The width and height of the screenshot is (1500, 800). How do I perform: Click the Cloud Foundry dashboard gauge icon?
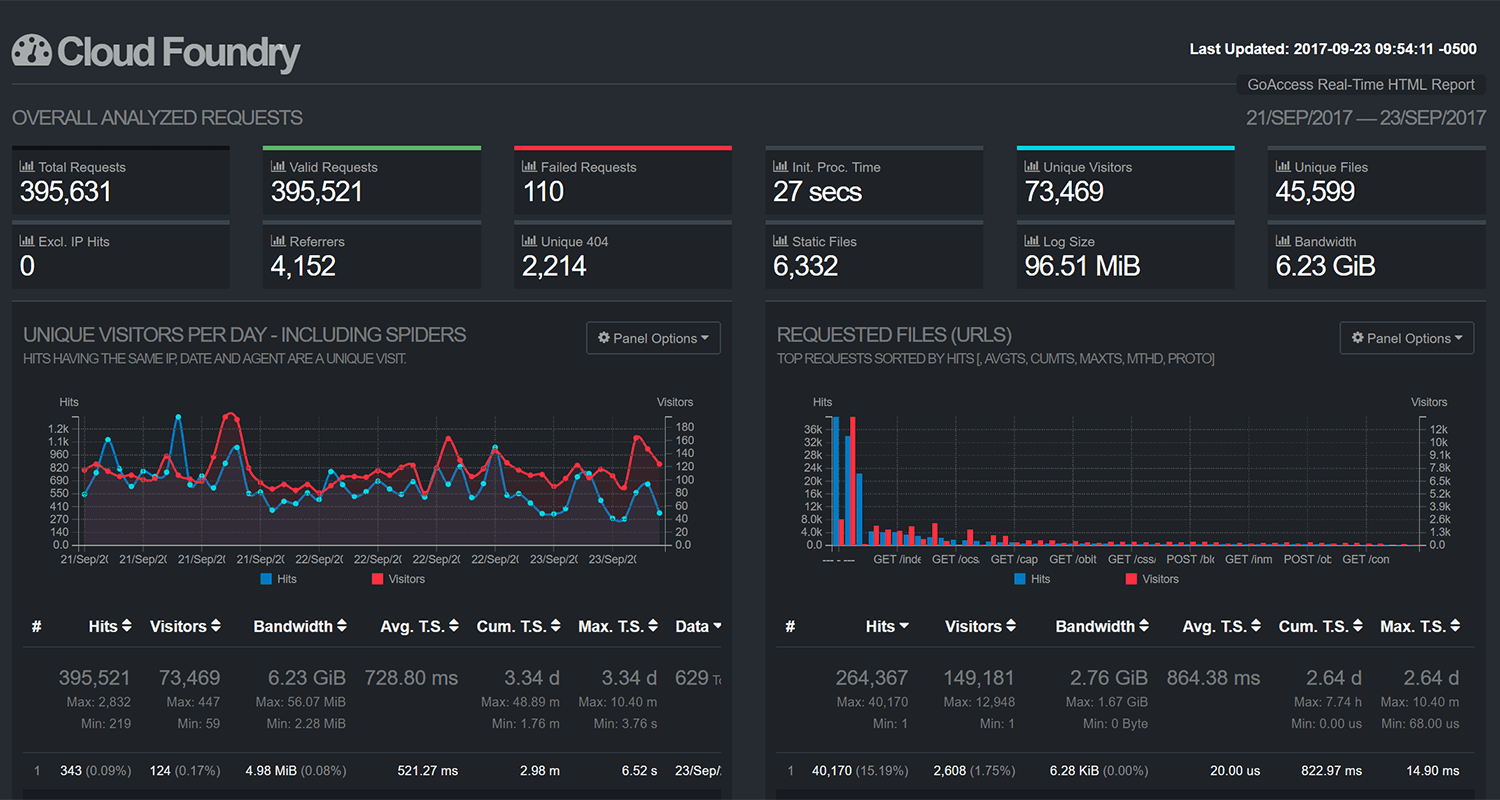tap(31, 52)
